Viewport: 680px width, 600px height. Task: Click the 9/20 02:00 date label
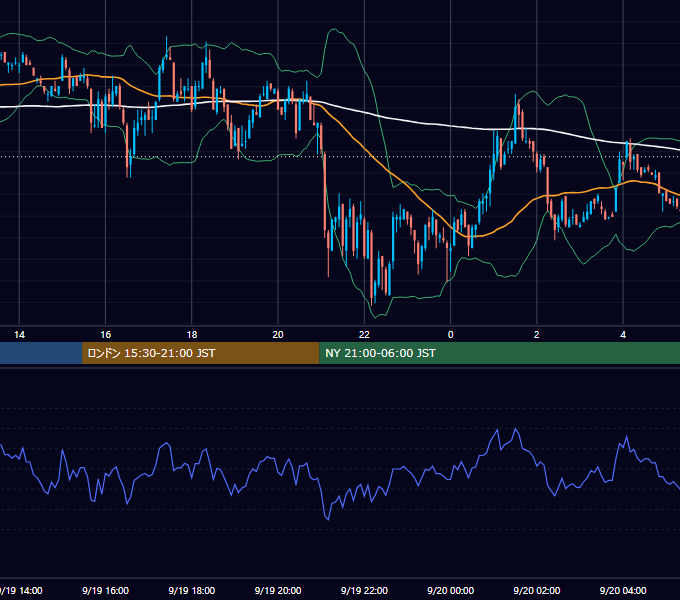[537, 590]
